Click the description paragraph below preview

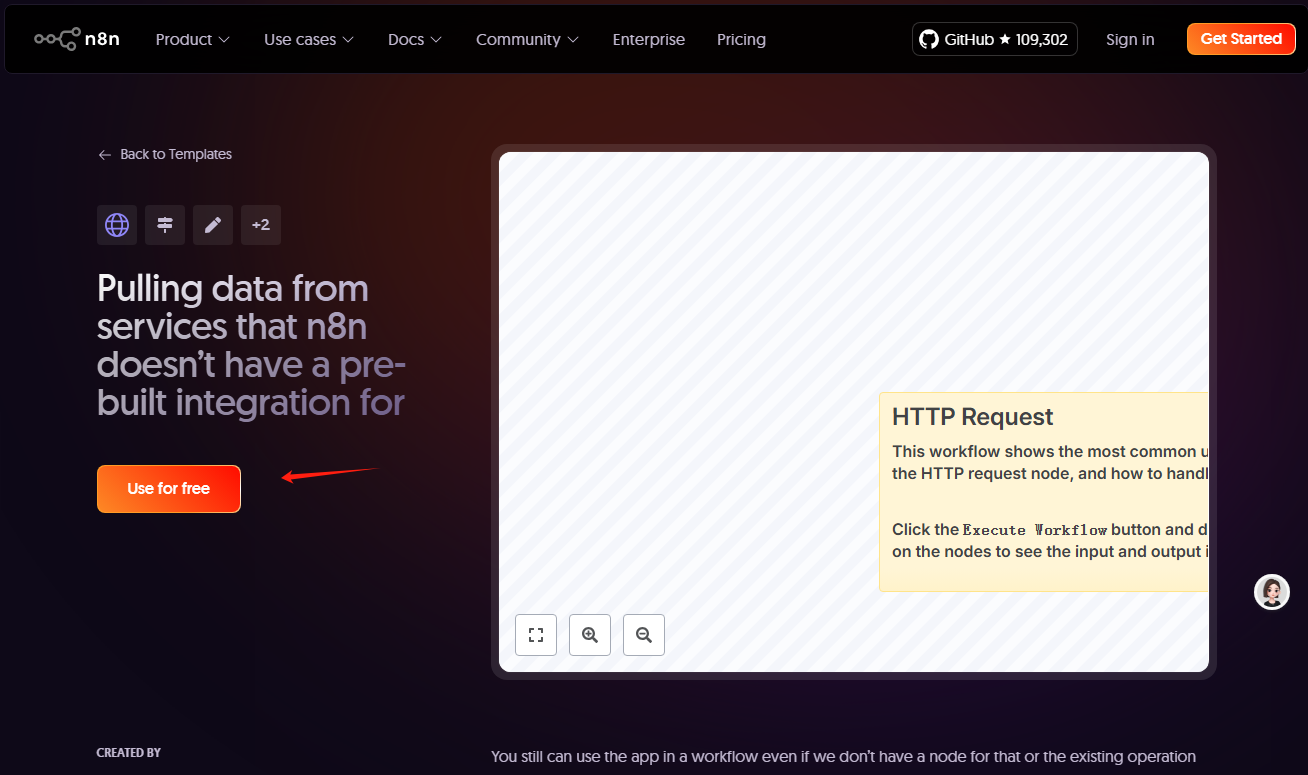click(x=843, y=757)
